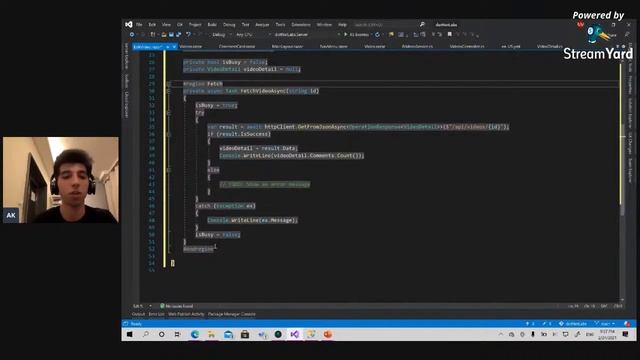Click the Undo toolbar icon

pos(188,35)
